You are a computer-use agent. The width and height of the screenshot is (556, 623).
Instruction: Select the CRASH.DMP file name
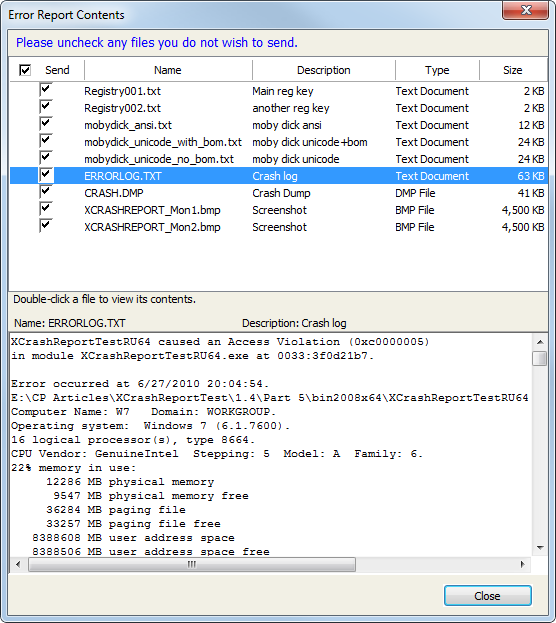[x=114, y=193]
